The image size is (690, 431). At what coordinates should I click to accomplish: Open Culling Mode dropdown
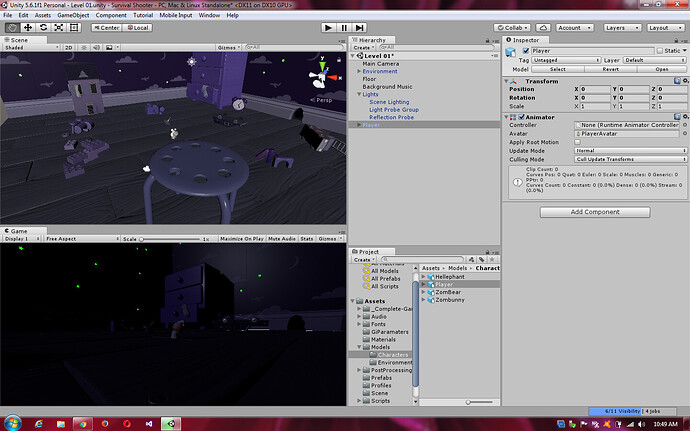pos(630,159)
